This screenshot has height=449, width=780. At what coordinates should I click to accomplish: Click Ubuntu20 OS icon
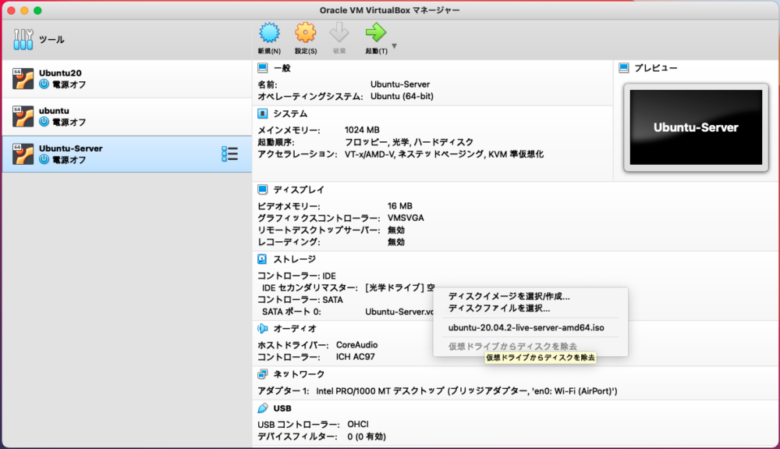[23, 79]
